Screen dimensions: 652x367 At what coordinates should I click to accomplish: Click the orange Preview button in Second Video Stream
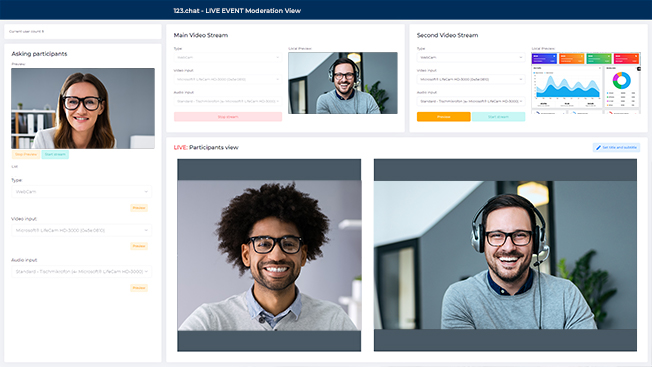(x=444, y=117)
